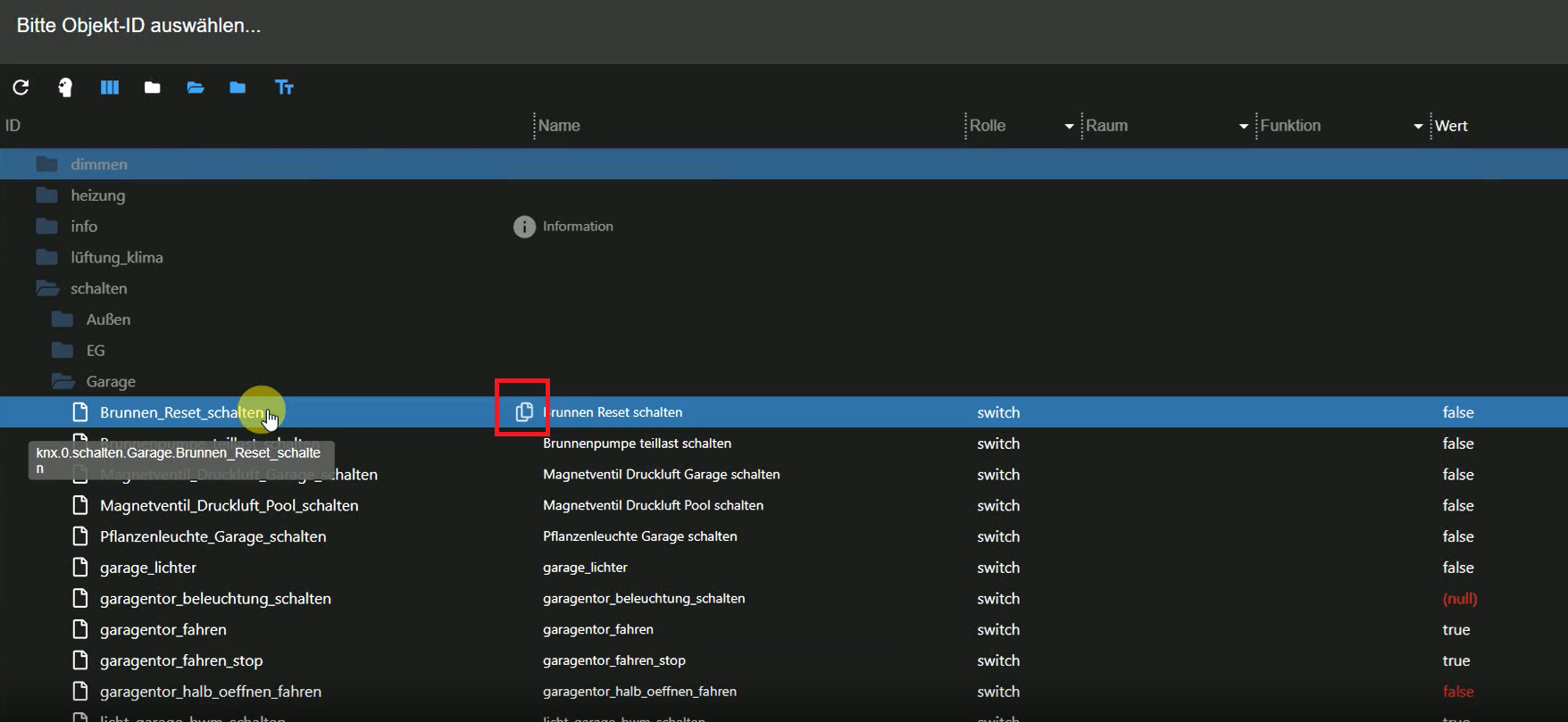Open the column visibility settings icon

(x=109, y=87)
